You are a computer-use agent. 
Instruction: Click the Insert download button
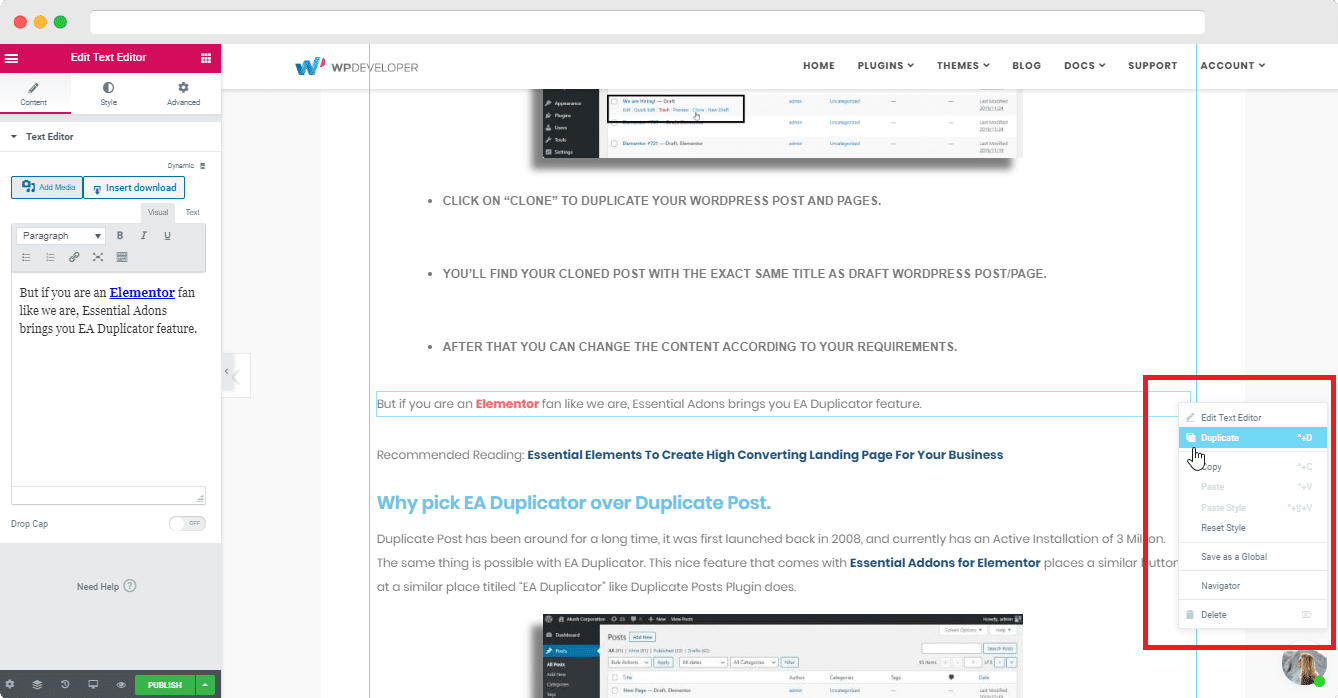[134, 187]
